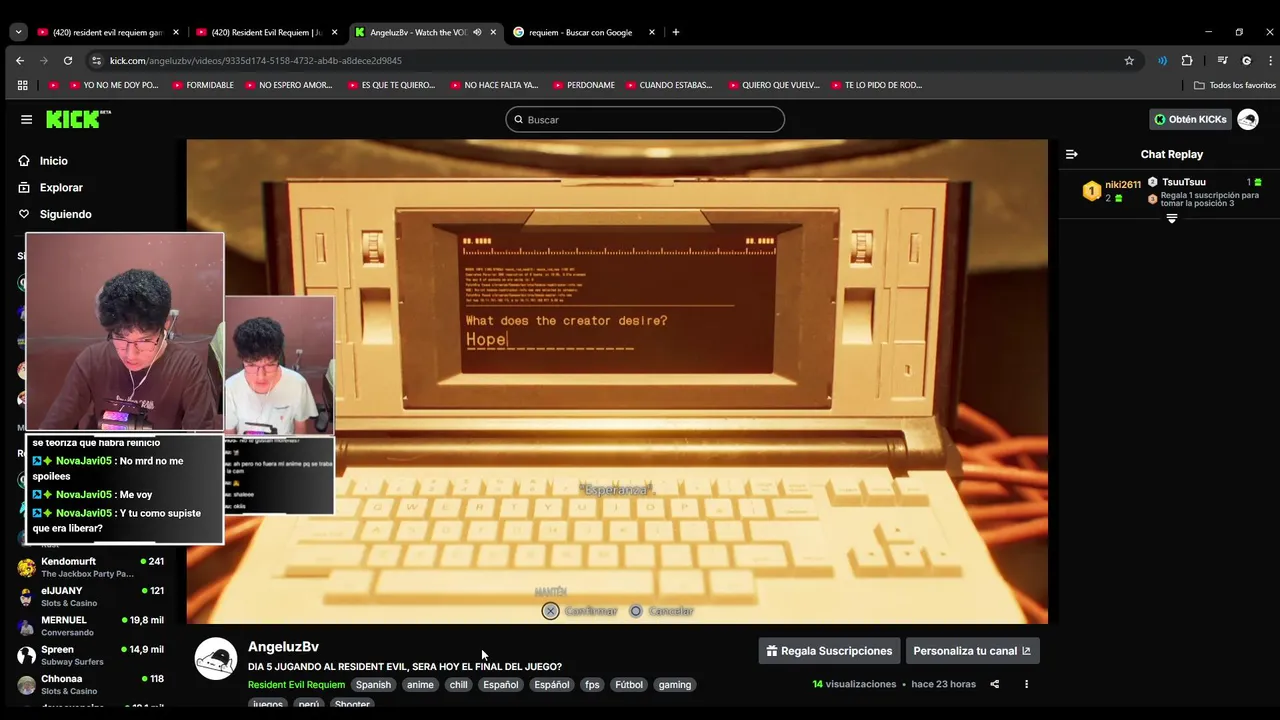1280x720 pixels.
Task: Open MERNUEL recommended channel
Action: click(x=90, y=626)
